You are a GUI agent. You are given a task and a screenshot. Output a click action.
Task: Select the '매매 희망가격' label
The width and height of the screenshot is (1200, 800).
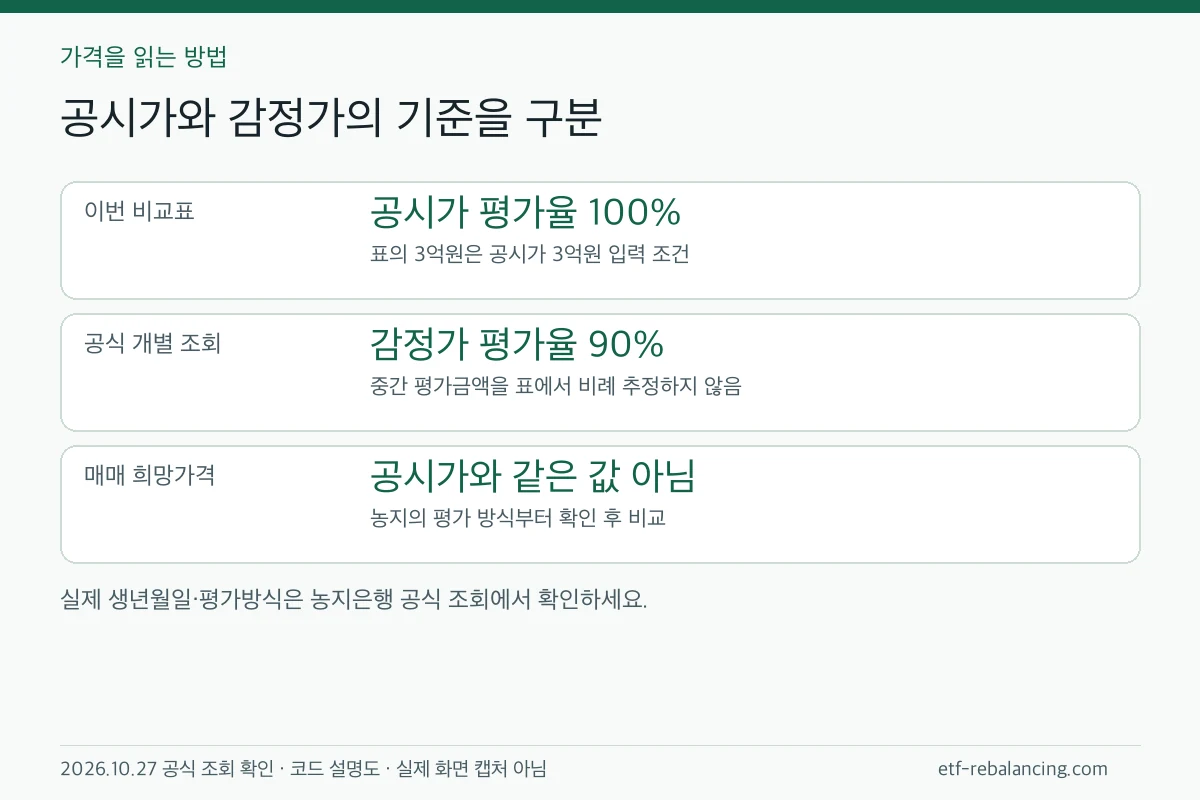[150, 475]
